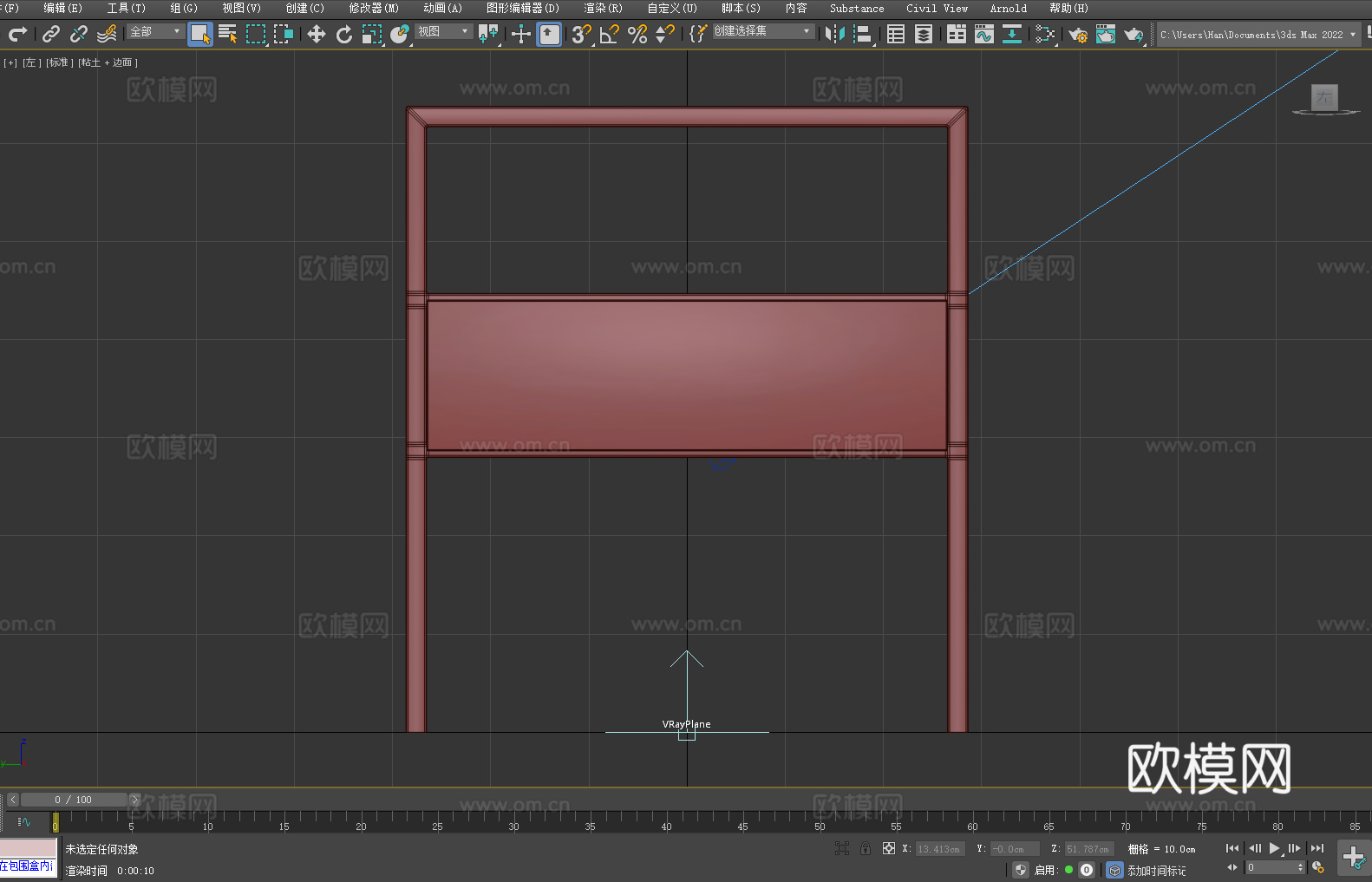The image size is (1372, 882).
Task: Select the Unlink selection tool
Action: [x=79, y=35]
